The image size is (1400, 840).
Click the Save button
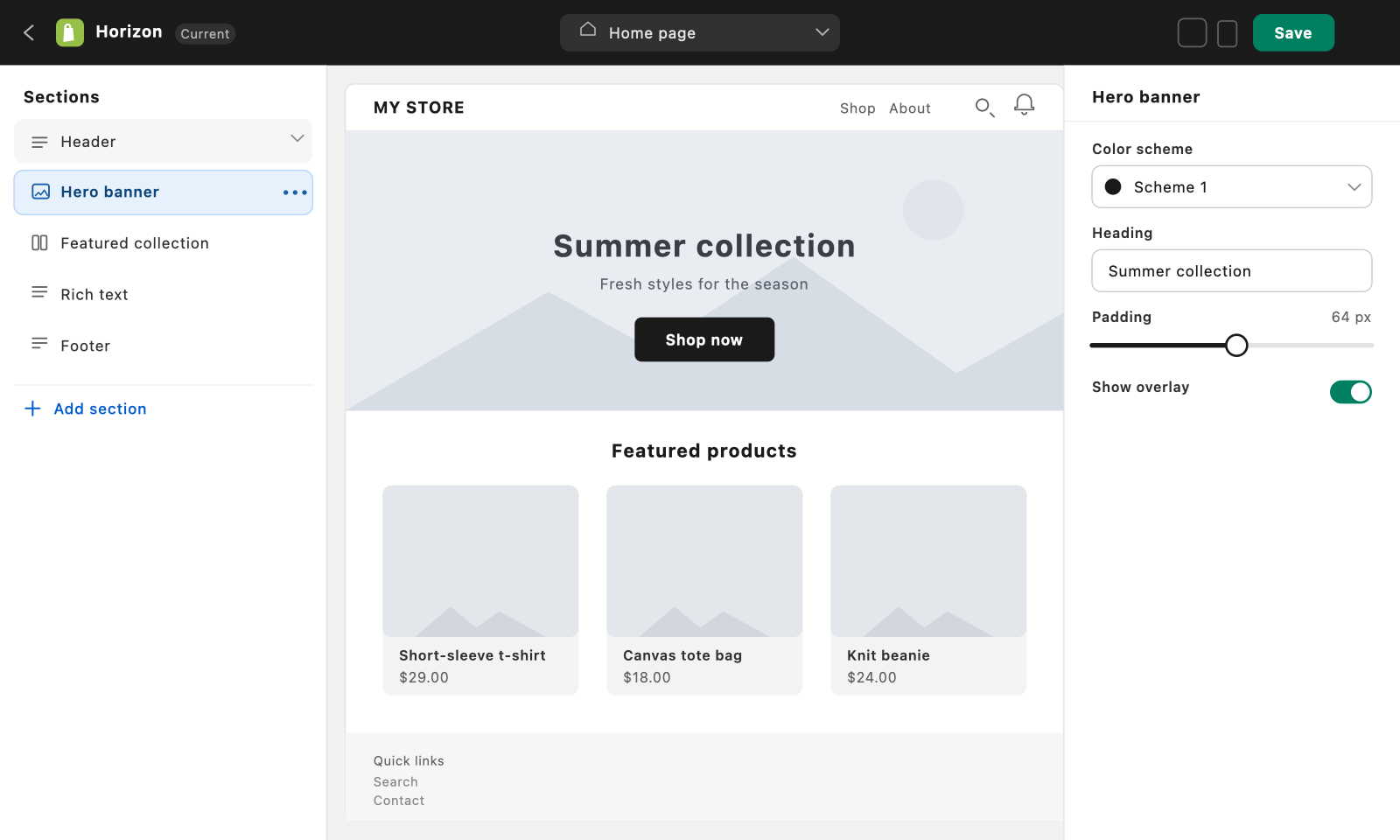(1293, 32)
